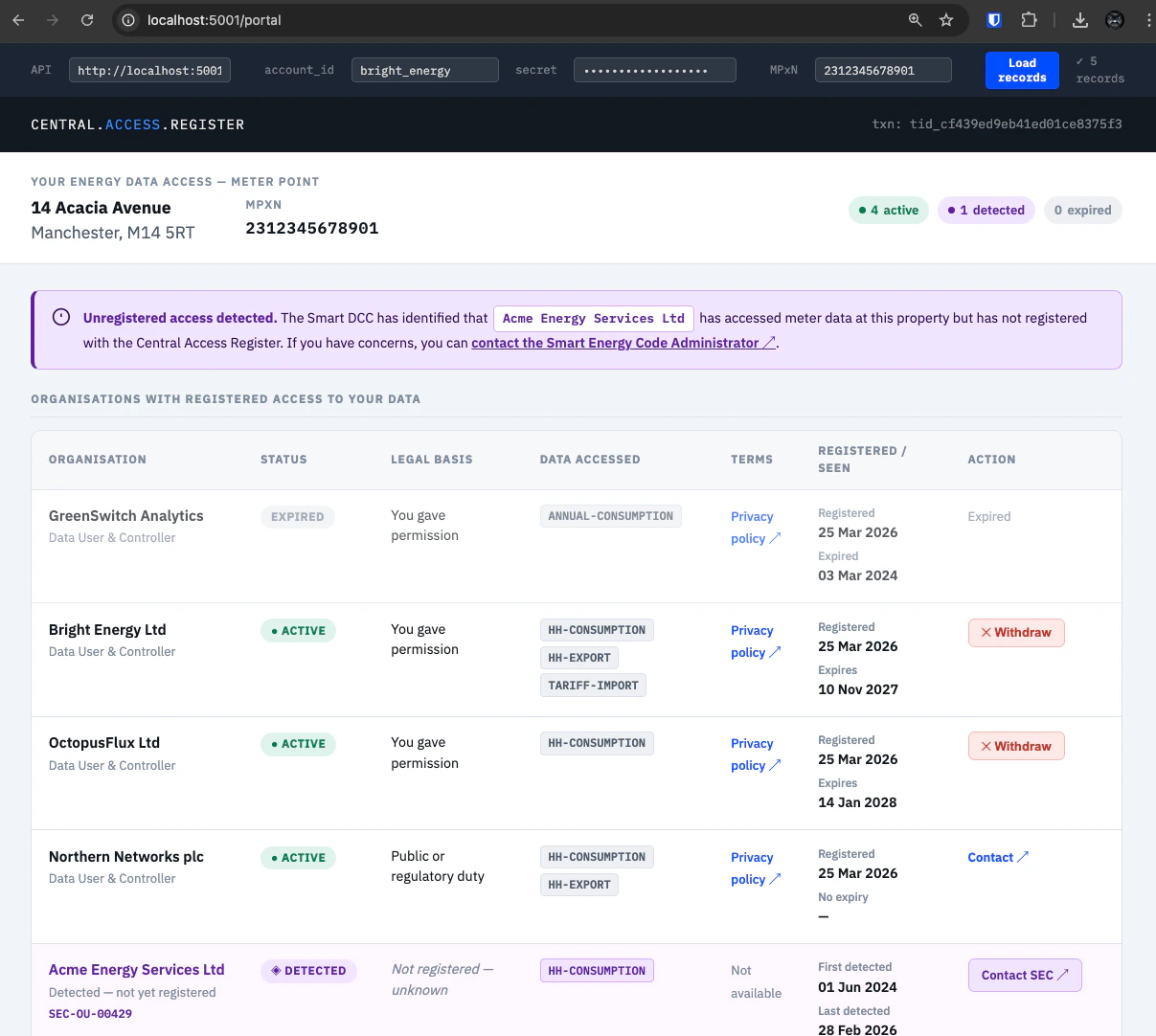Click the Acme Energy Services Ltd tag in banner
Image resolution: width=1156 pixels, height=1036 pixels.
point(594,318)
